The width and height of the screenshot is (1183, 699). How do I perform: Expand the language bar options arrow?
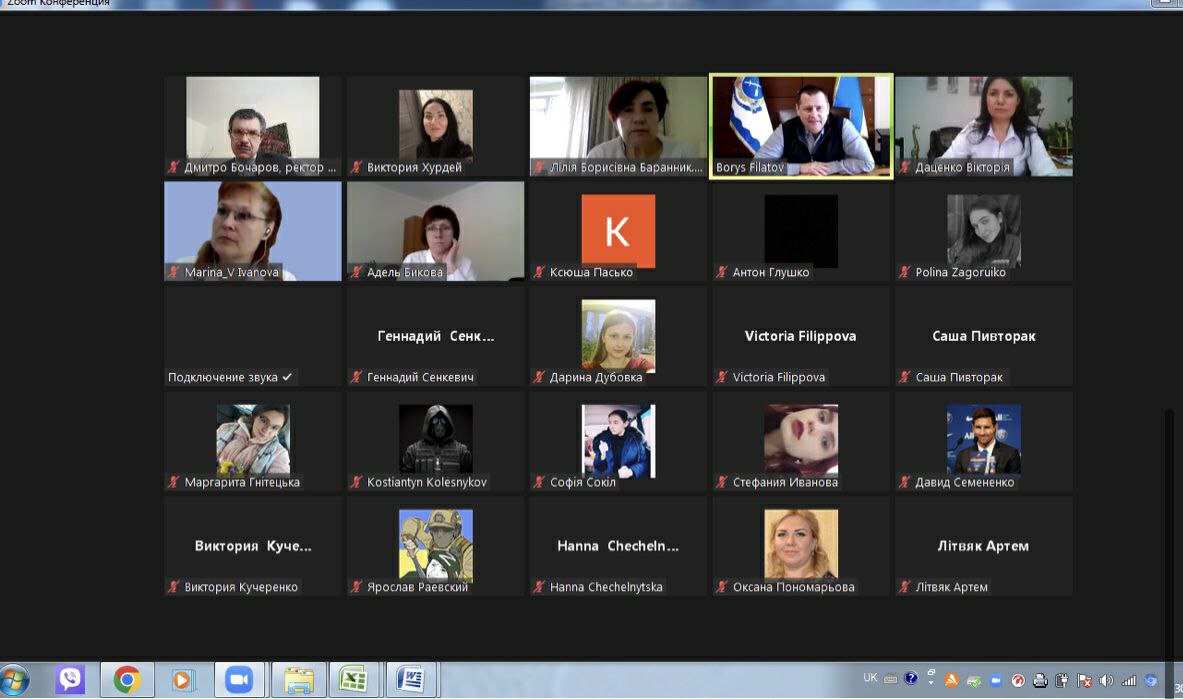click(x=931, y=682)
